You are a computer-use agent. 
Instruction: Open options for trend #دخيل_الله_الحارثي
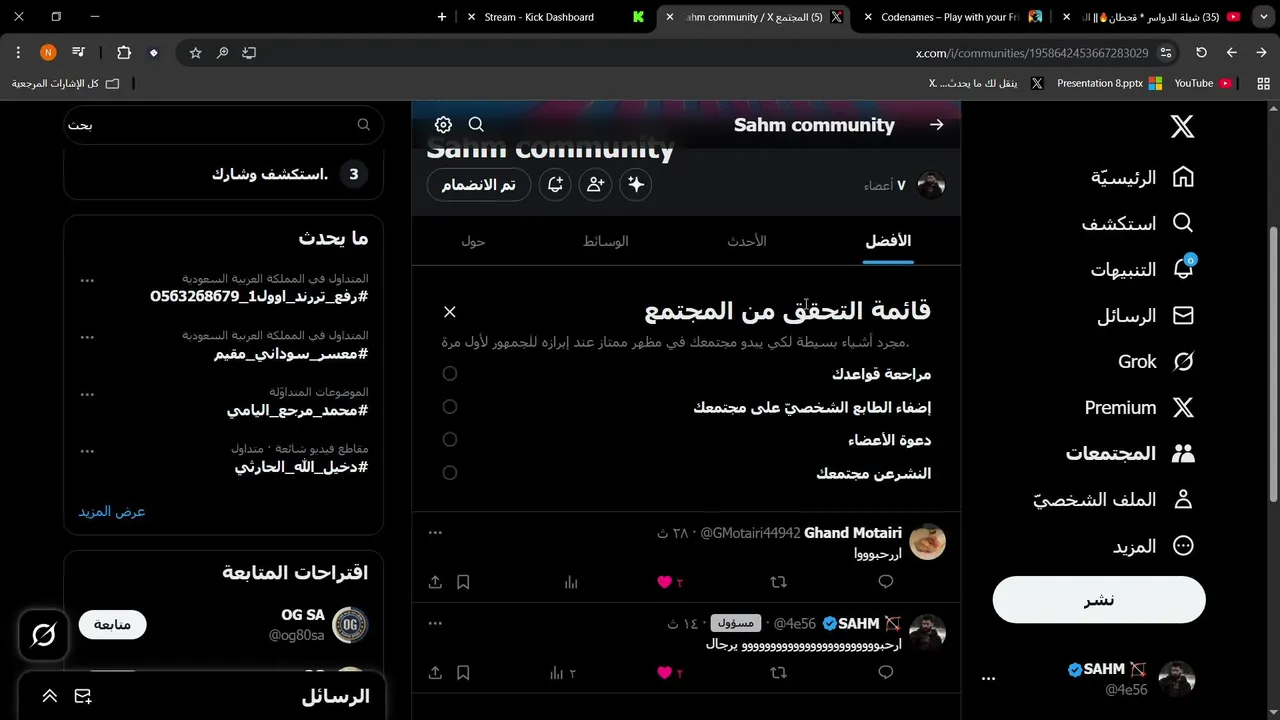87,451
